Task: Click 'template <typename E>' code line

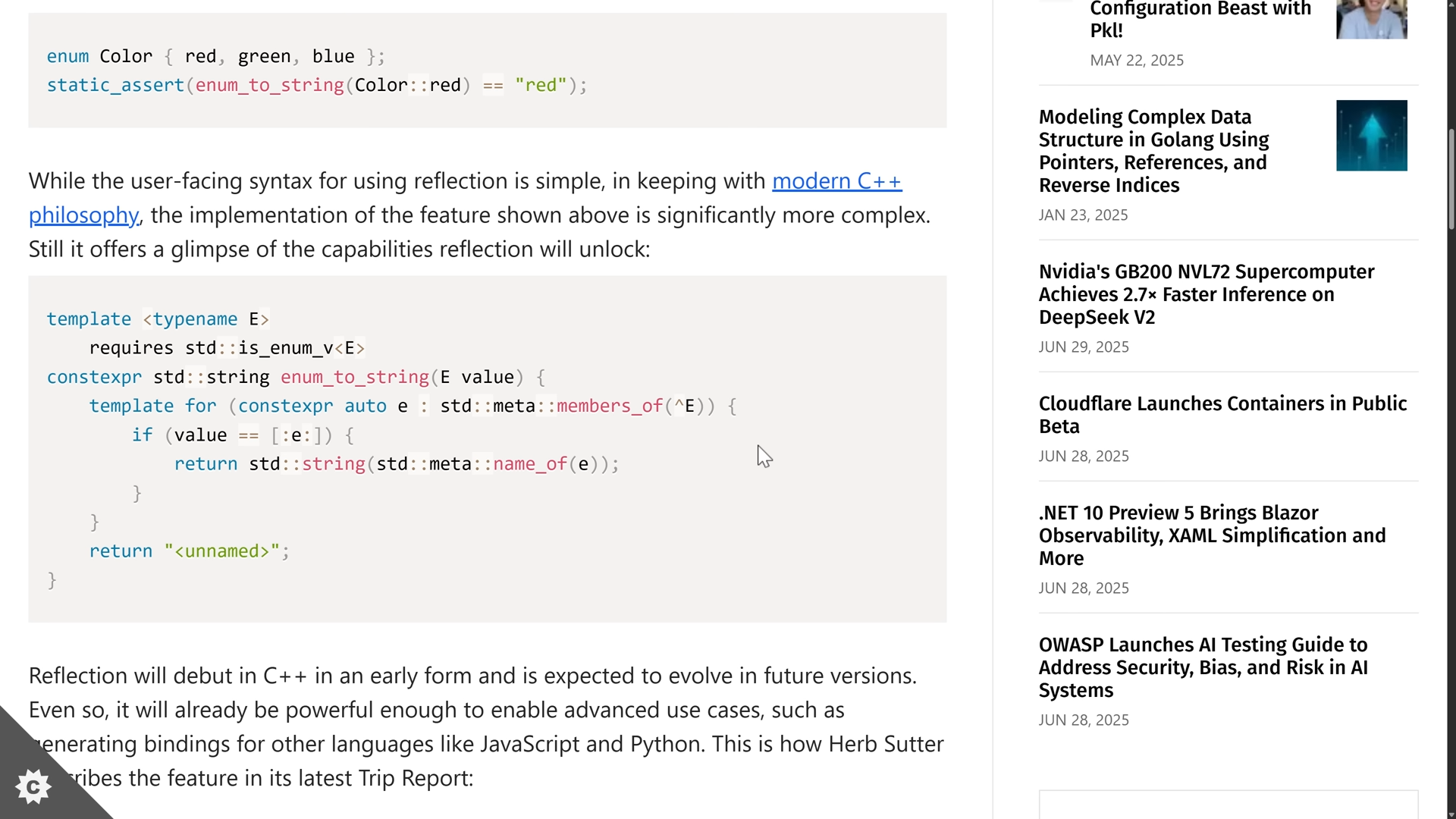Action: 158,319
